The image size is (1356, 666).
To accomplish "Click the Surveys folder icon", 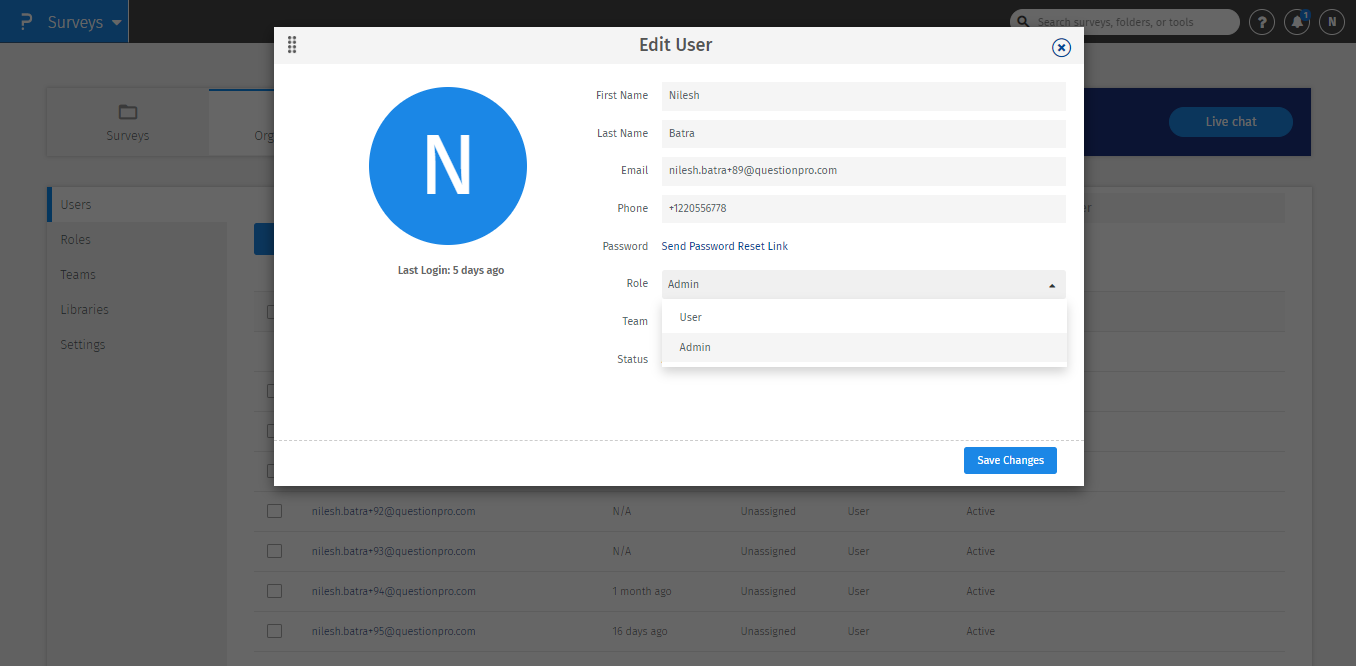I will click(127, 111).
